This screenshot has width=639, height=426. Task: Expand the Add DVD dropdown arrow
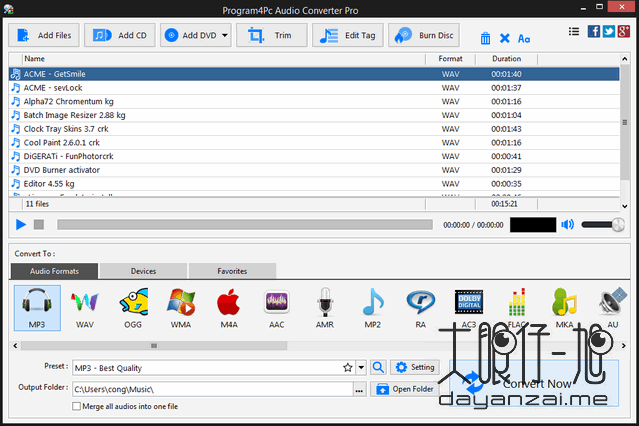(x=225, y=35)
